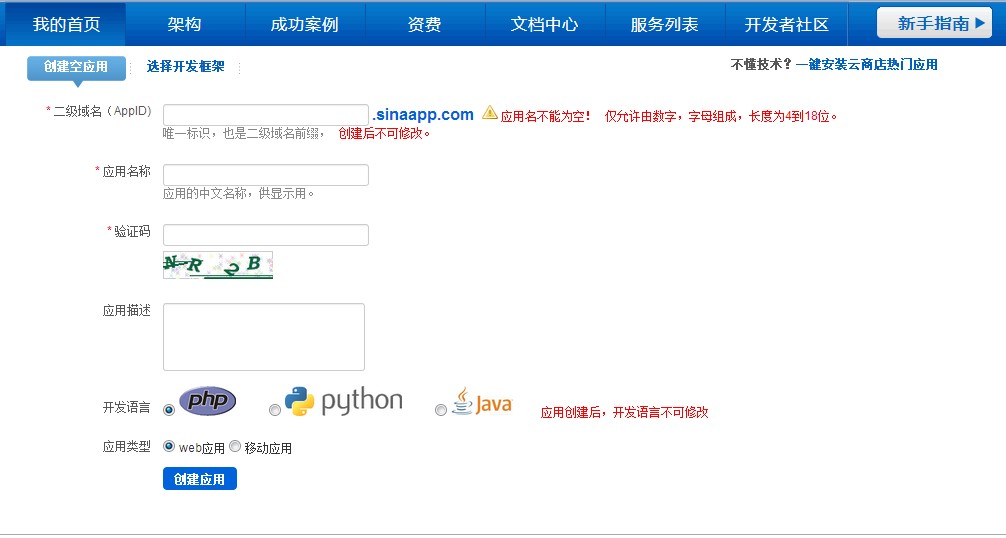Click the Java language logo

click(482, 403)
